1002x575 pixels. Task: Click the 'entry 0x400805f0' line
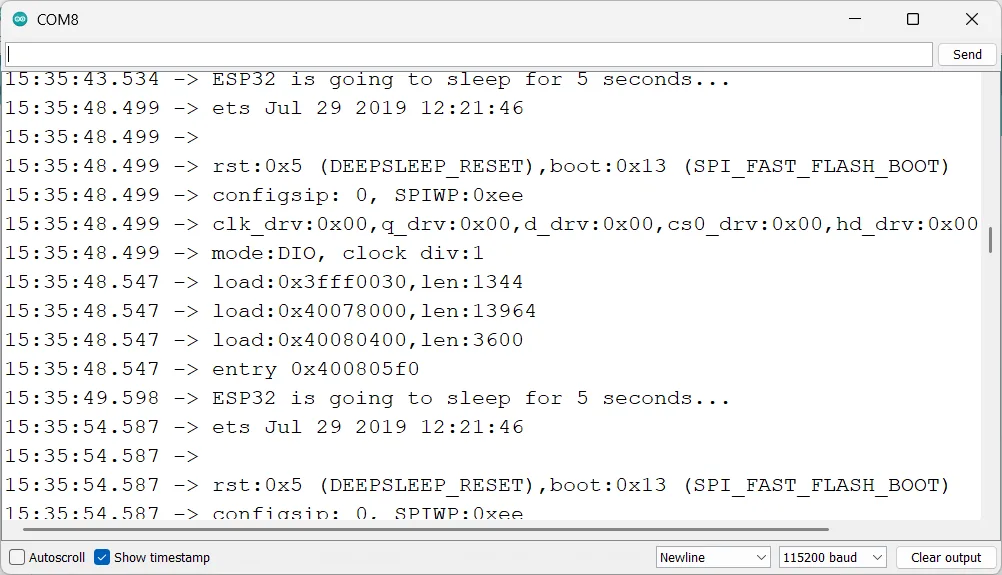[212, 369]
